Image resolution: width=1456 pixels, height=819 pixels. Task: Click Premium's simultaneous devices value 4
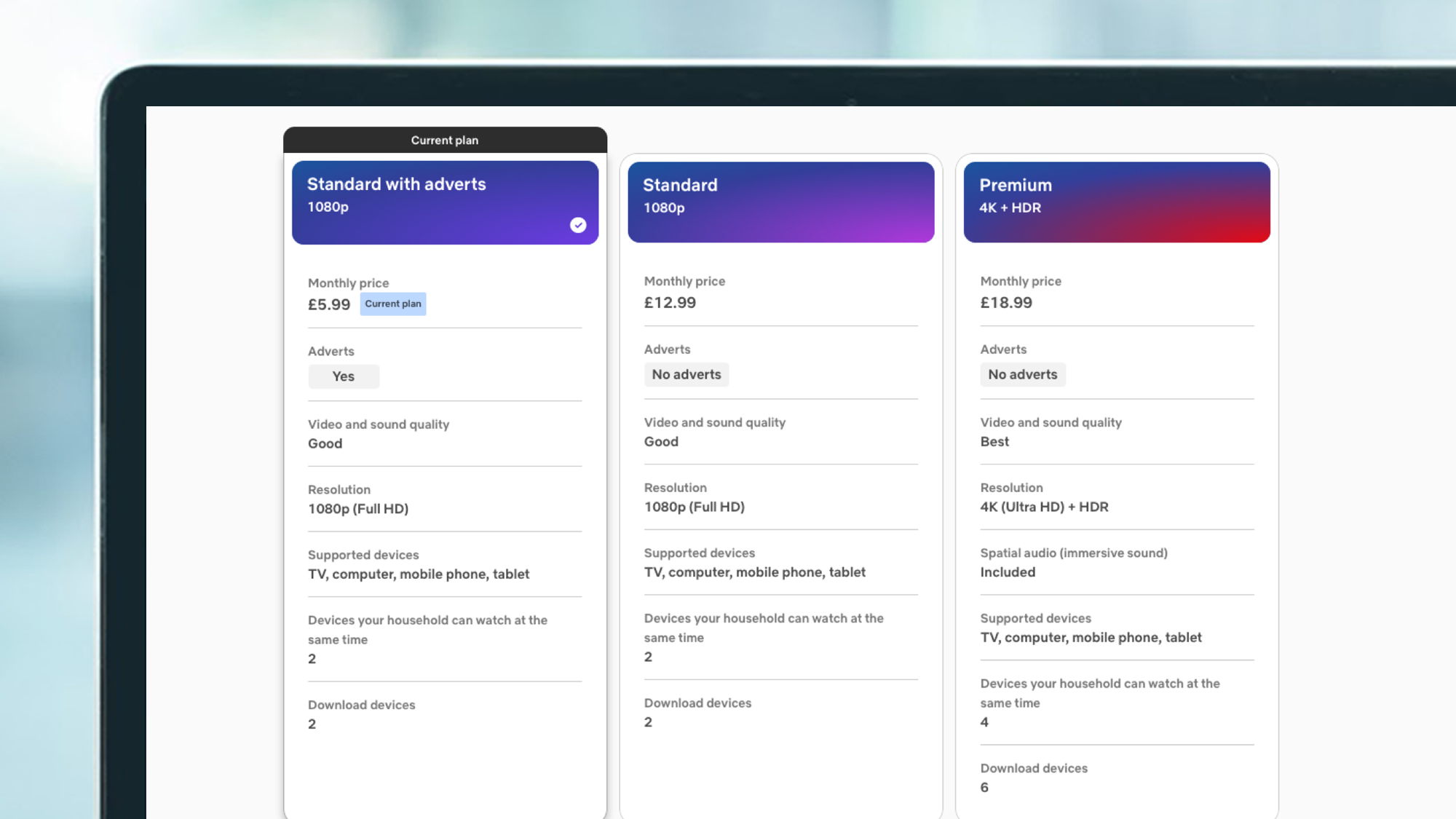984,722
